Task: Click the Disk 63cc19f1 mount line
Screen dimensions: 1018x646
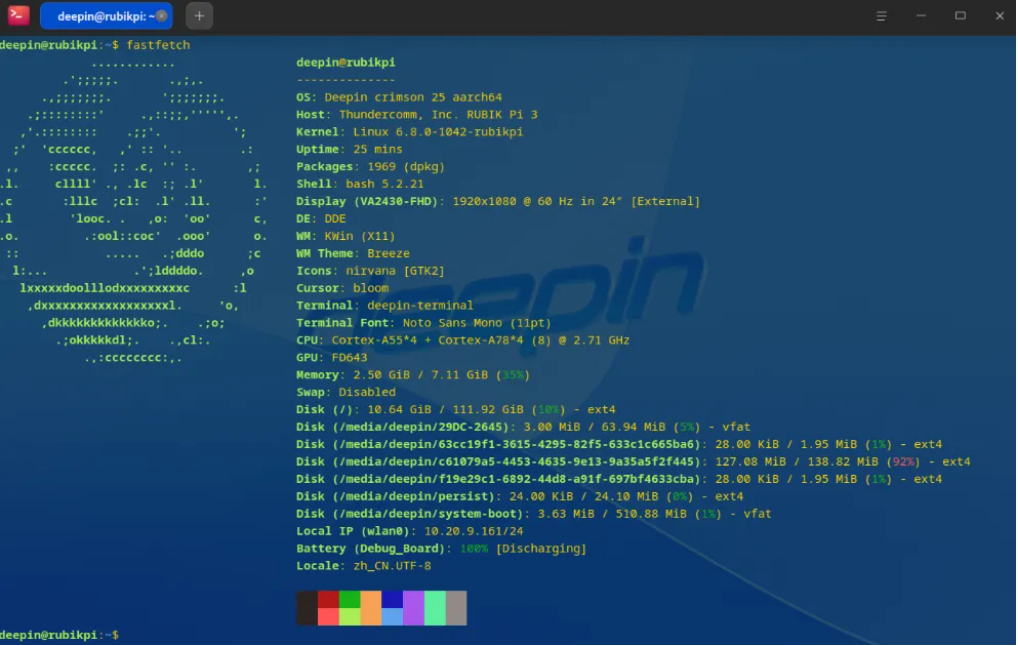Action: coord(619,445)
